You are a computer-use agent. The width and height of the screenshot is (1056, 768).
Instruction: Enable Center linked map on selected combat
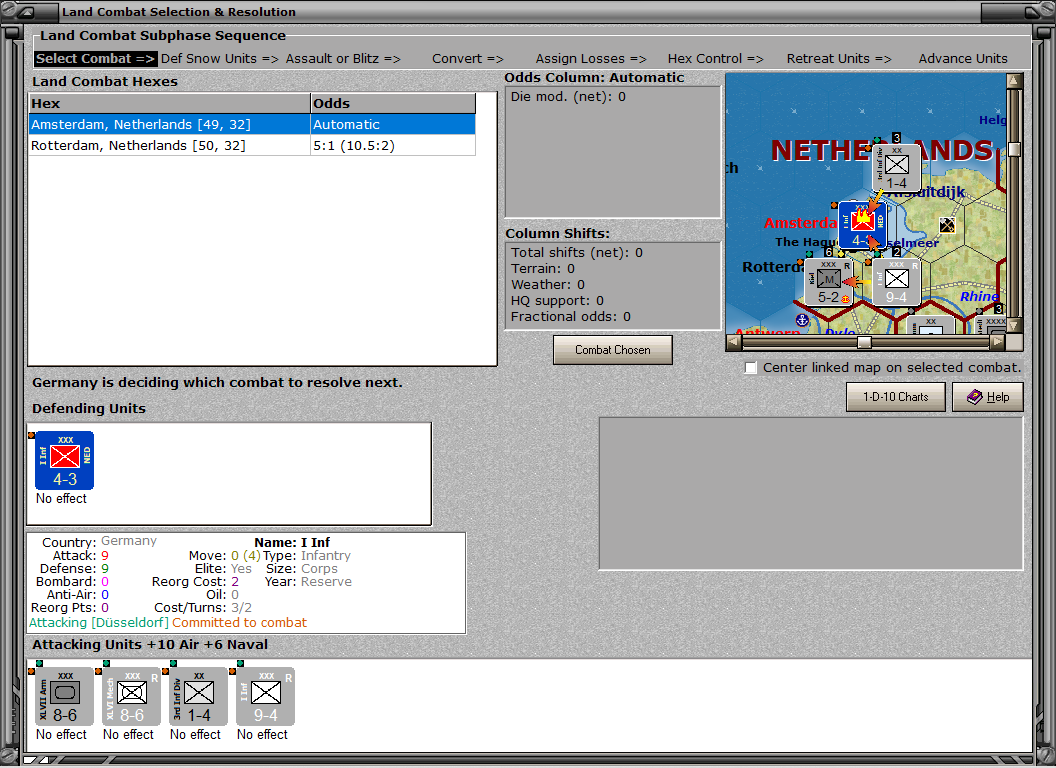tap(751, 368)
